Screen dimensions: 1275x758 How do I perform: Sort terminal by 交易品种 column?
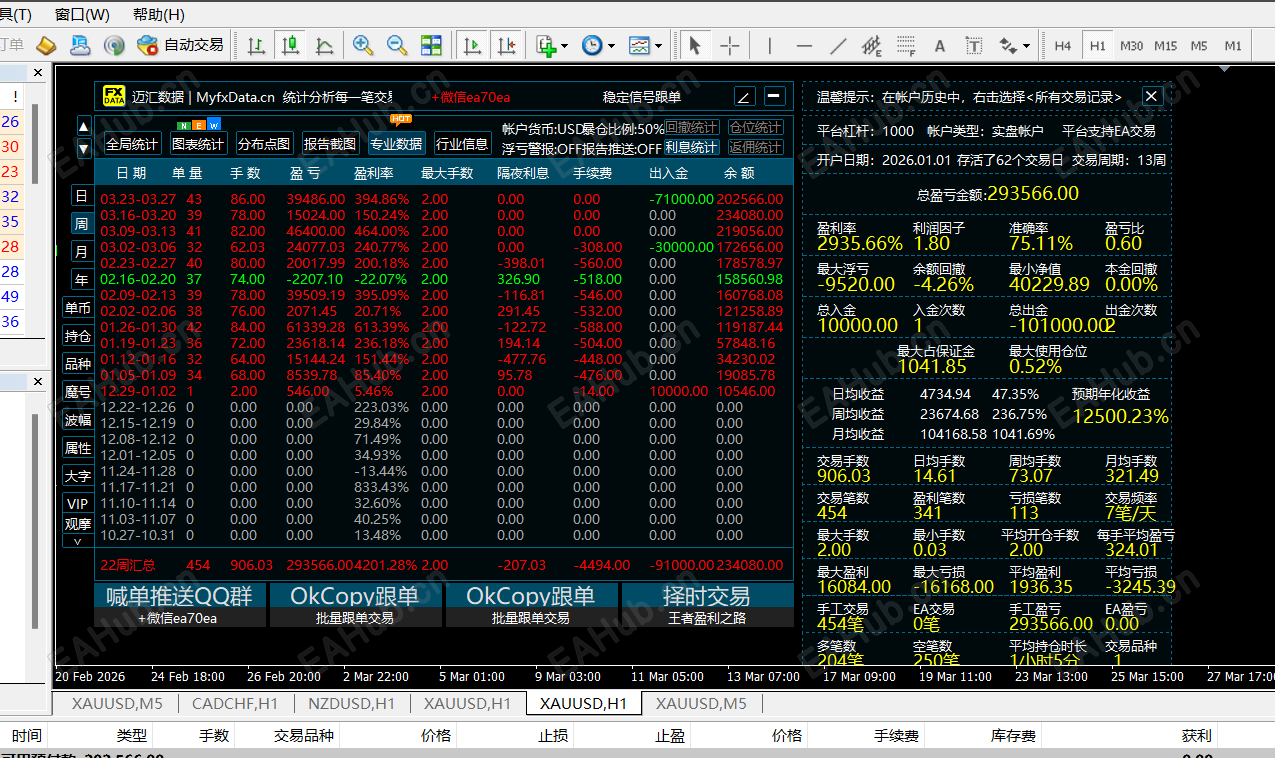[304, 735]
